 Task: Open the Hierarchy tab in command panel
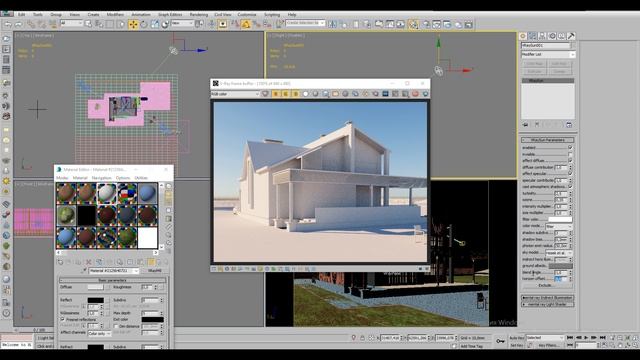542,36
